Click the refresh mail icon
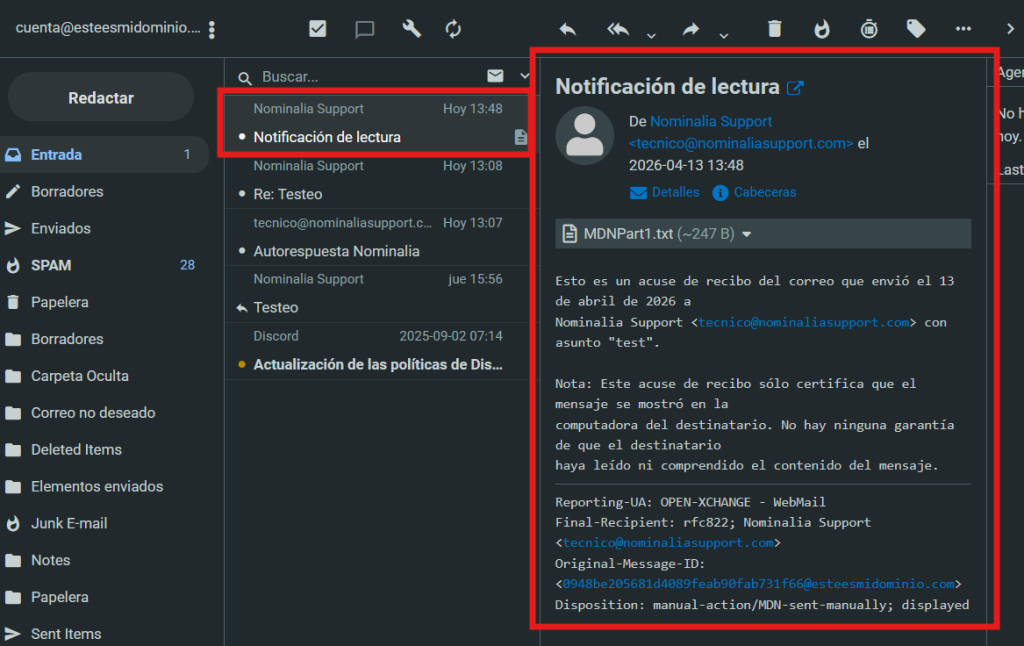 [x=454, y=29]
